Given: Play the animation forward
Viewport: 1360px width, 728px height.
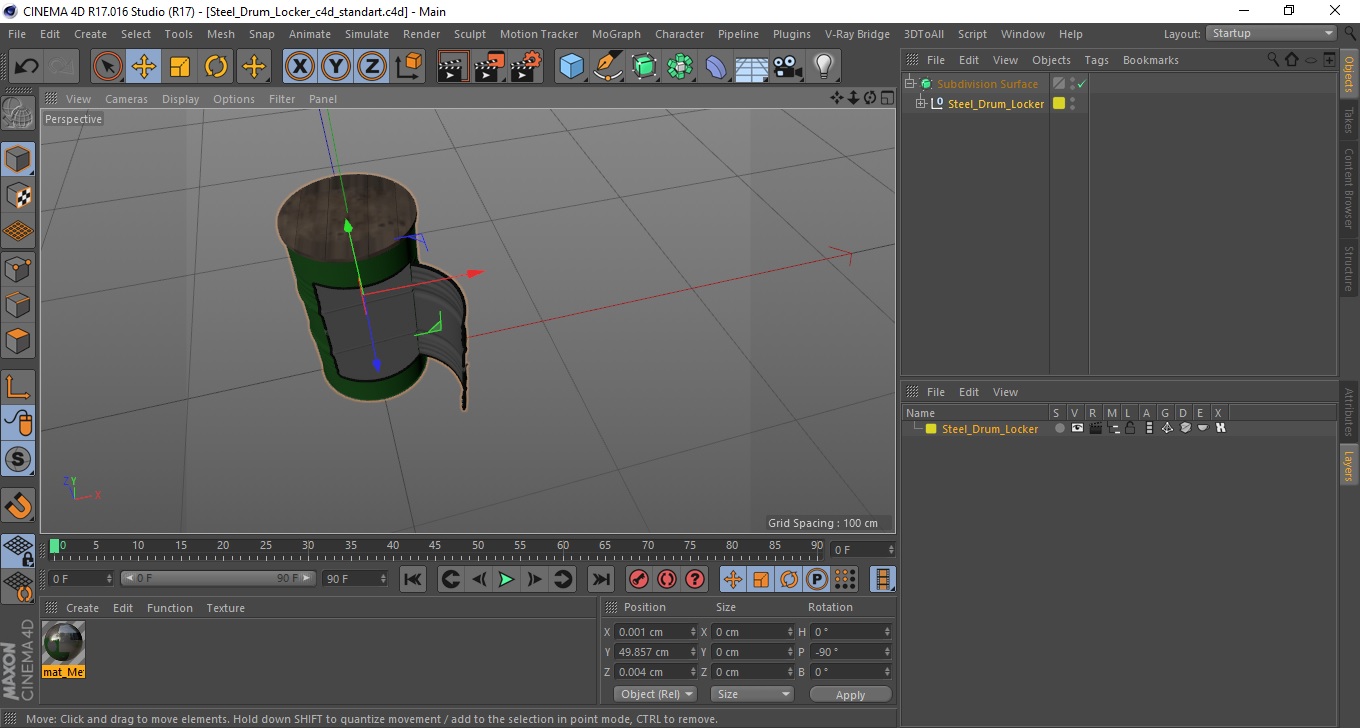Looking at the screenshot, I should coord(507,579).
